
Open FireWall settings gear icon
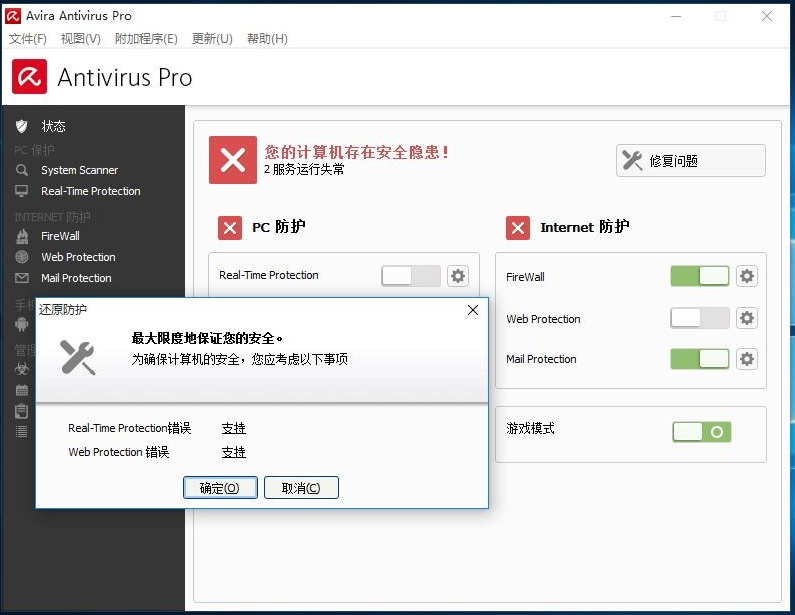click(x=746, y=276)
